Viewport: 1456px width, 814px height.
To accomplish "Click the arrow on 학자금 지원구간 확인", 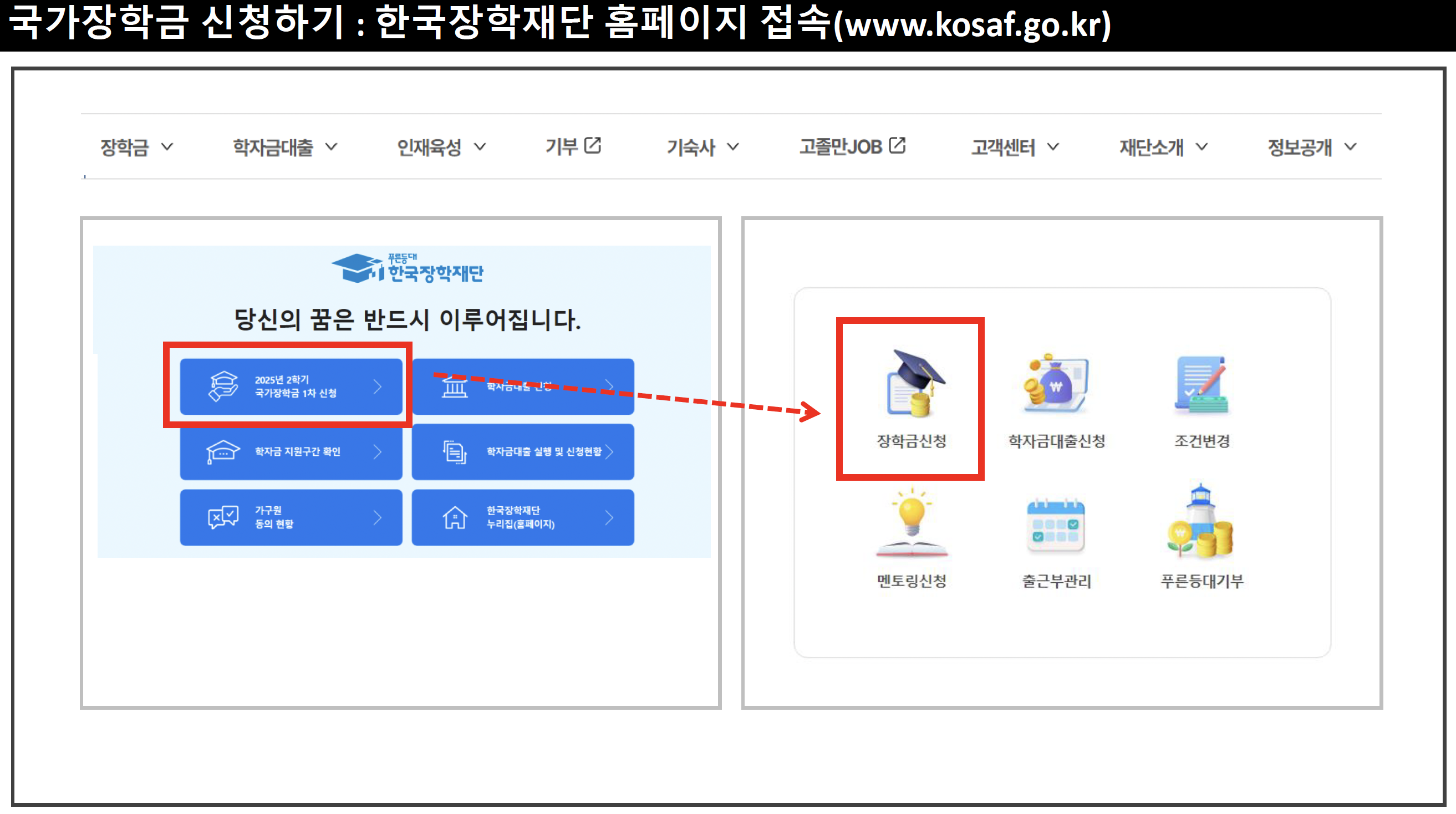I will pyautogui.click(x=378, y=452).
